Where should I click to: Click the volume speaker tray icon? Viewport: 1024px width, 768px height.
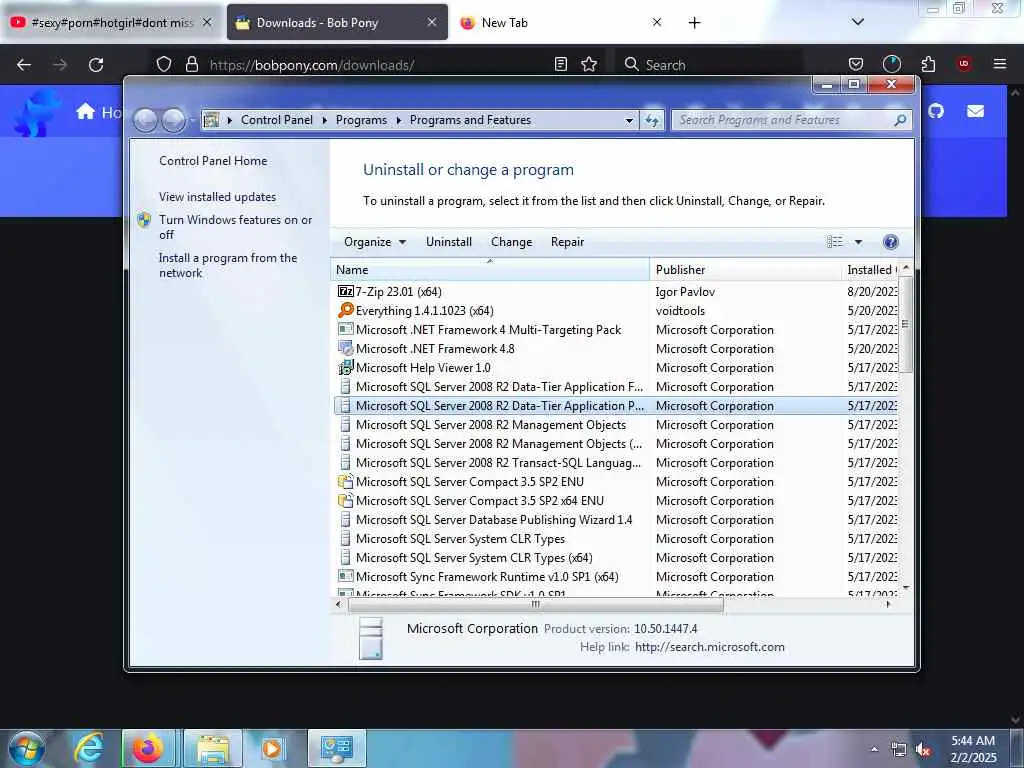tap(923, 750)
